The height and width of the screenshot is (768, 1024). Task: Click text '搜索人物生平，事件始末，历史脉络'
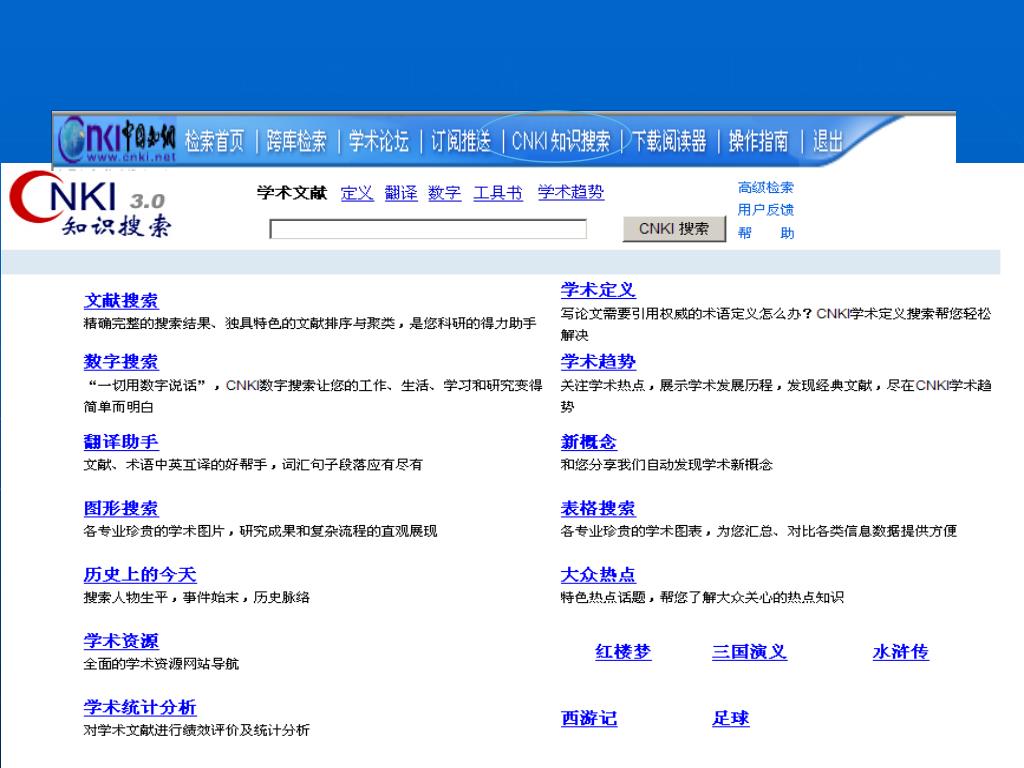197,597
